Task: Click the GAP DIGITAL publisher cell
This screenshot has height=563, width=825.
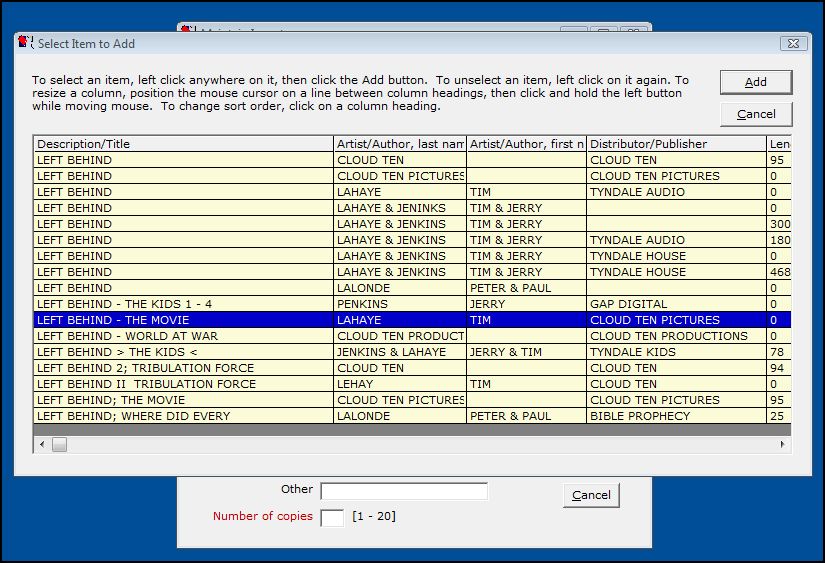Action: (677, 304)
